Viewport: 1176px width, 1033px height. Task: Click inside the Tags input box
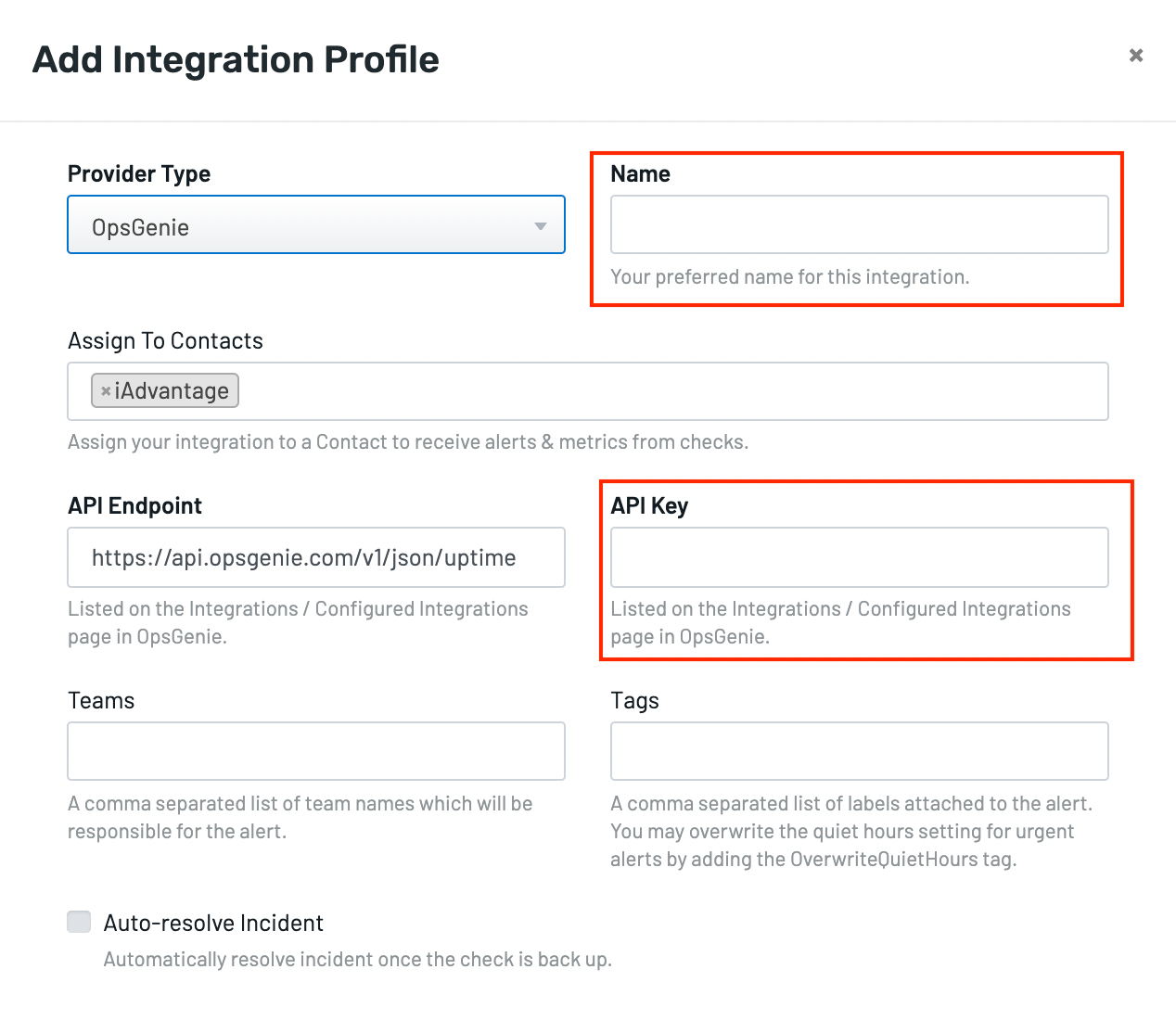[859, 750]
